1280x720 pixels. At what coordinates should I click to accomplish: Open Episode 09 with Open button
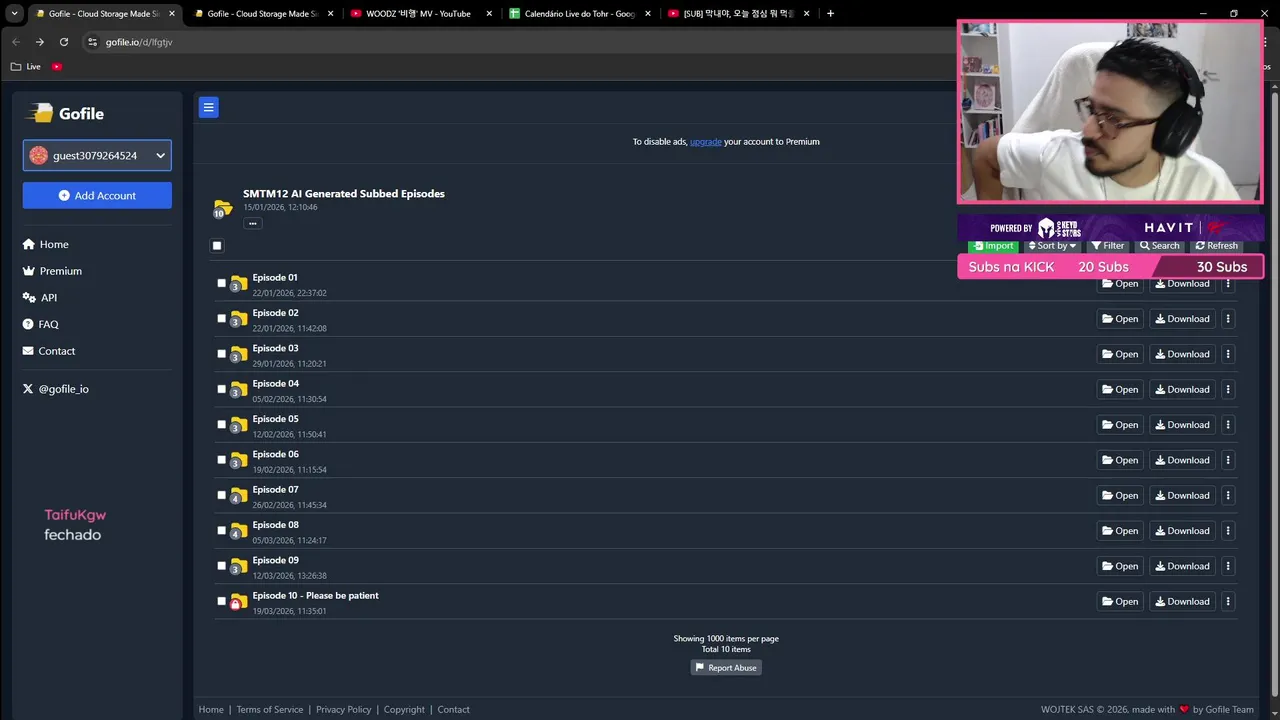click(1120, 566)
